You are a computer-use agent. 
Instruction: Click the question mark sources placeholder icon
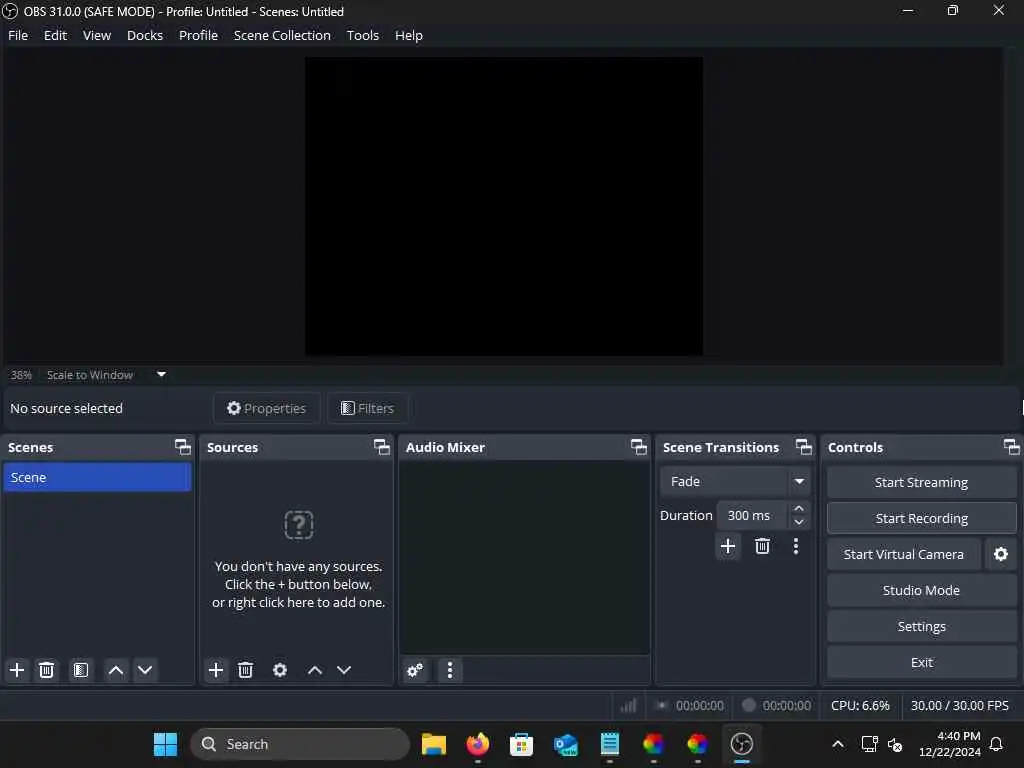pos(299,525)
